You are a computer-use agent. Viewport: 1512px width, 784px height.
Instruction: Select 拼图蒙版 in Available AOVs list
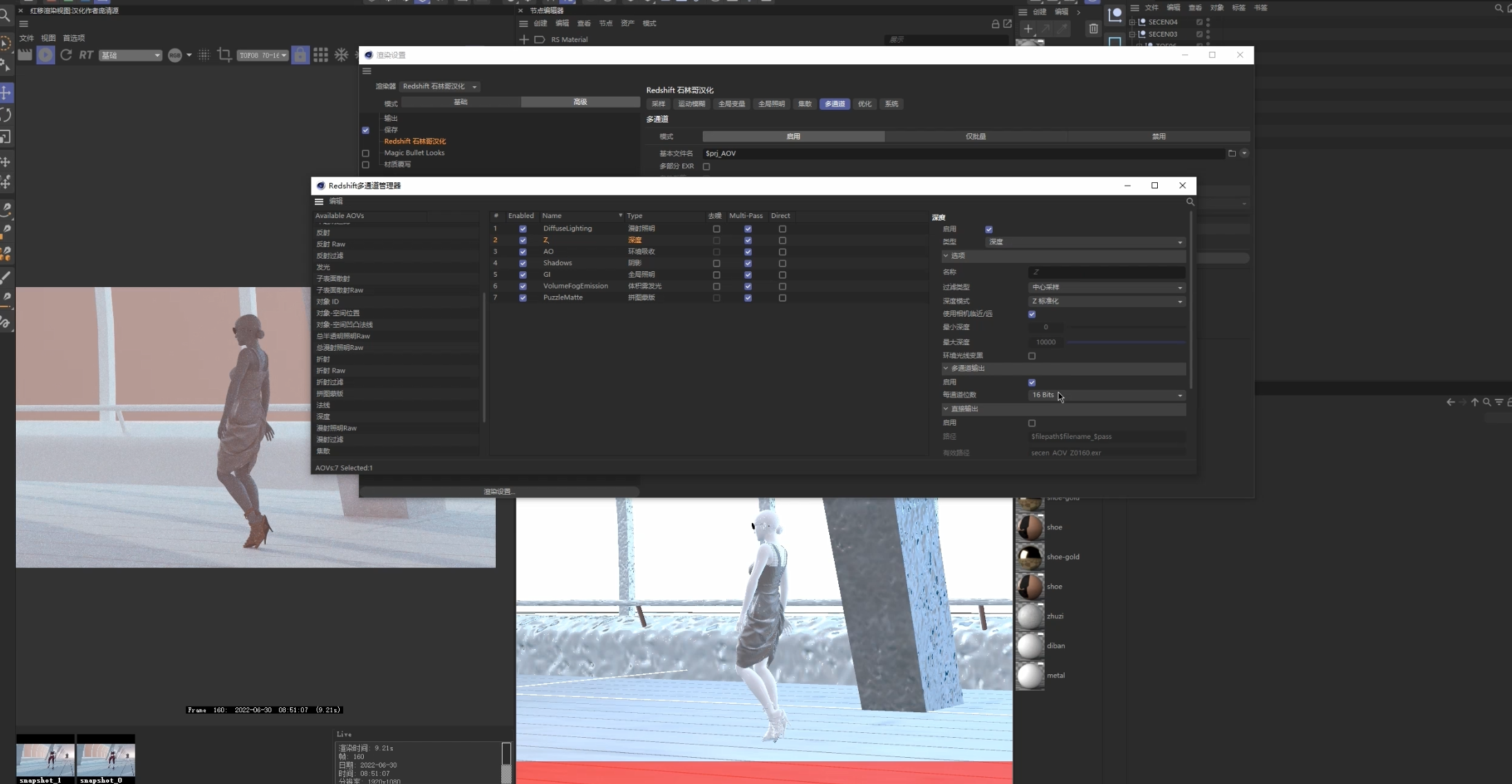tap(330, 394)
